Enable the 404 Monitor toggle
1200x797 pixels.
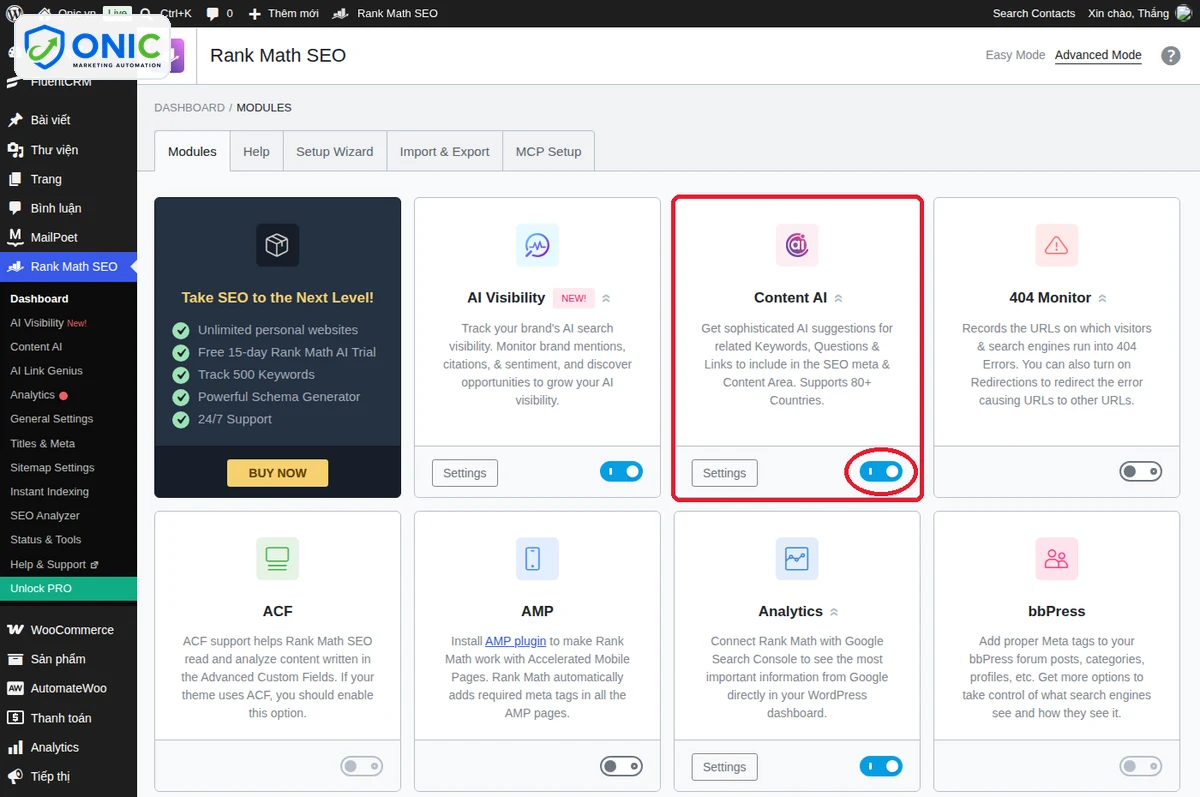pos(1141,472)
